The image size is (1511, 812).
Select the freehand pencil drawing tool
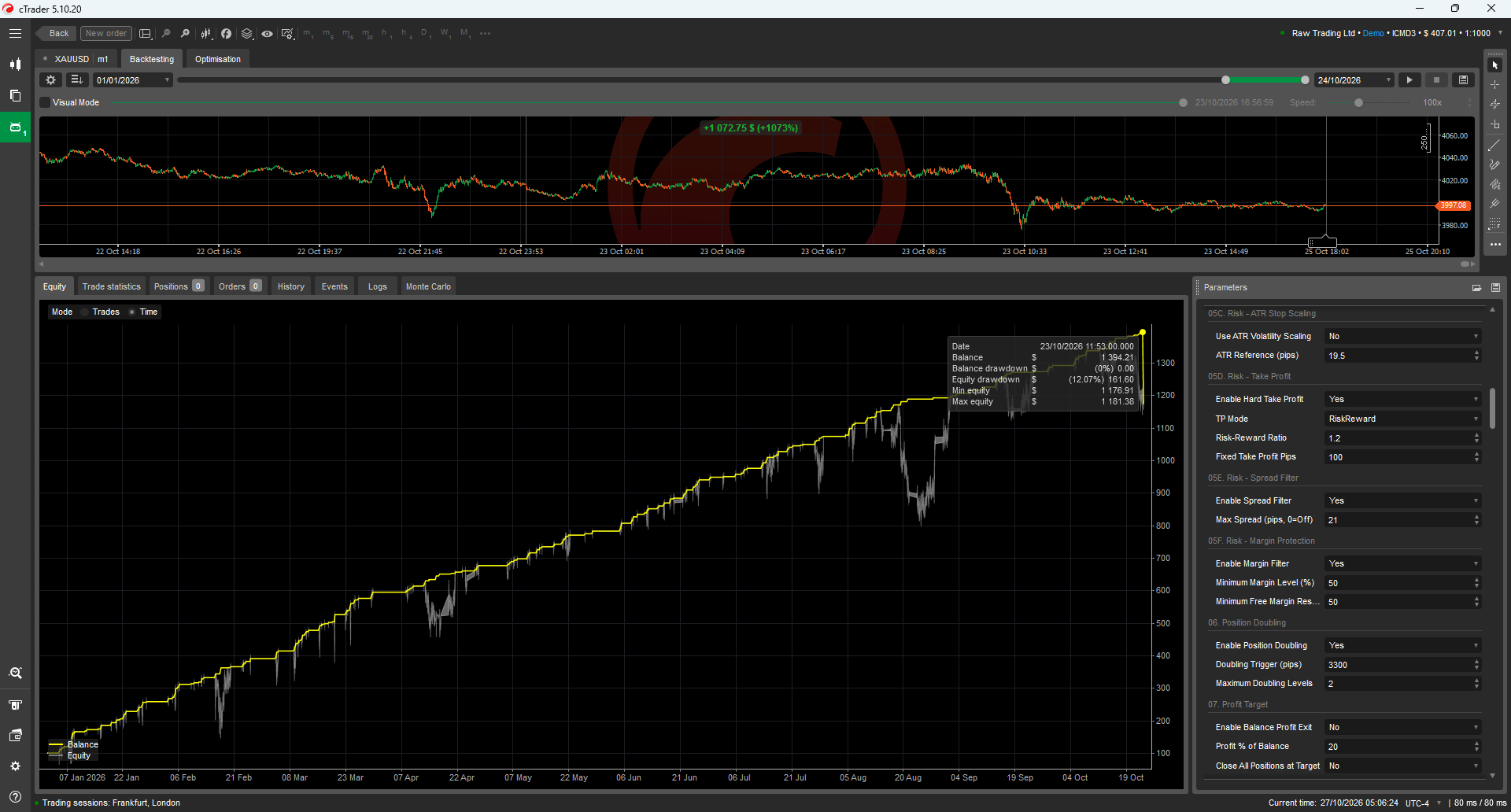point(1495,165)
